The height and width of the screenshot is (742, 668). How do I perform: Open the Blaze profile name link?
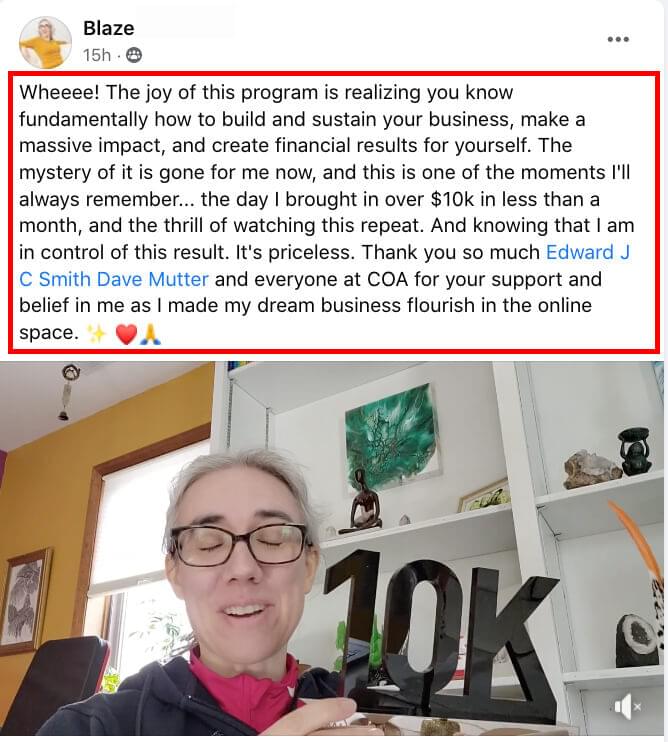[108, 28]
